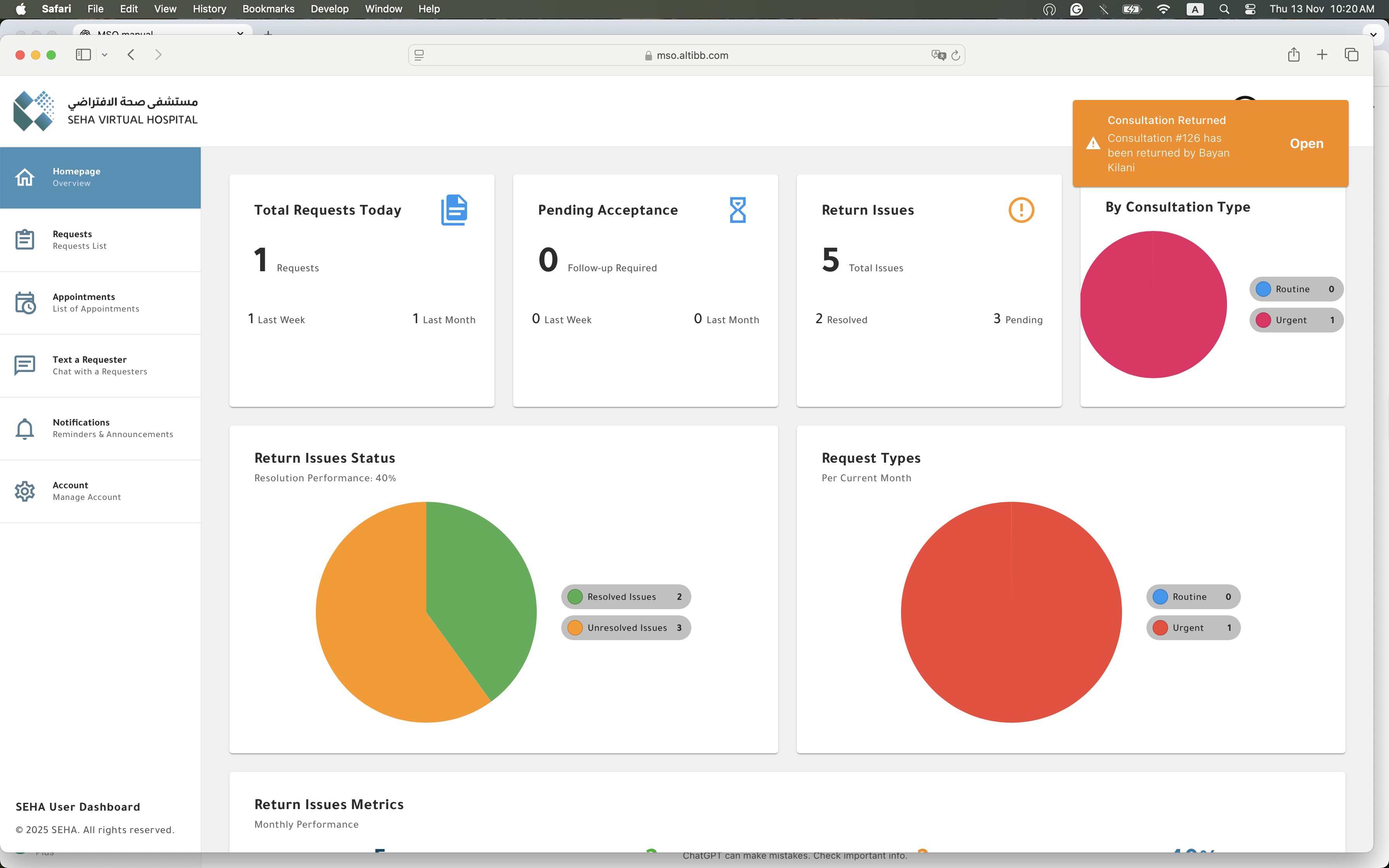Toggle Urgent legend in Request Types chart

coord(1193,627)
